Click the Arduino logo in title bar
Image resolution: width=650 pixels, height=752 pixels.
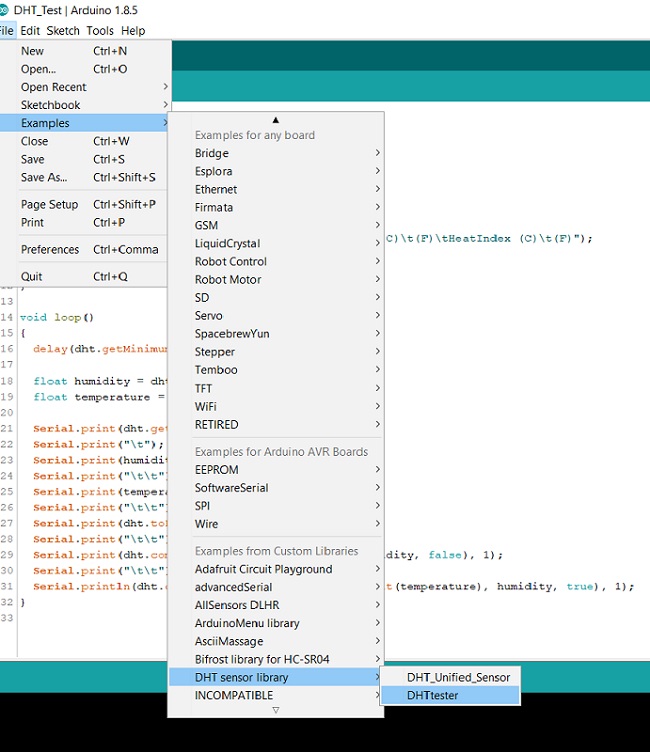(x=4, y=10)
